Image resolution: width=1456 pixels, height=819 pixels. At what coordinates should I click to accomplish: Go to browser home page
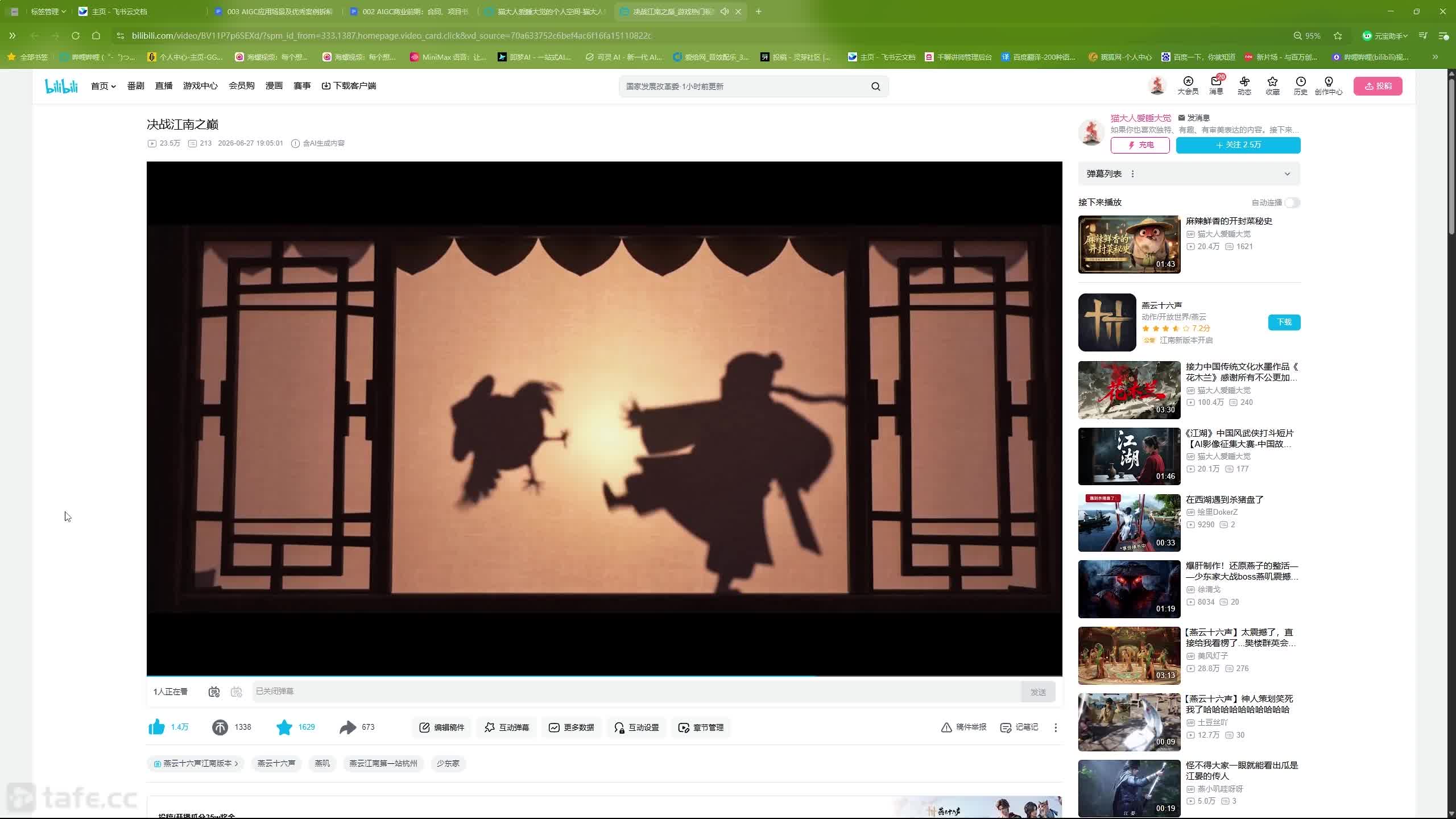click(96, 36)
